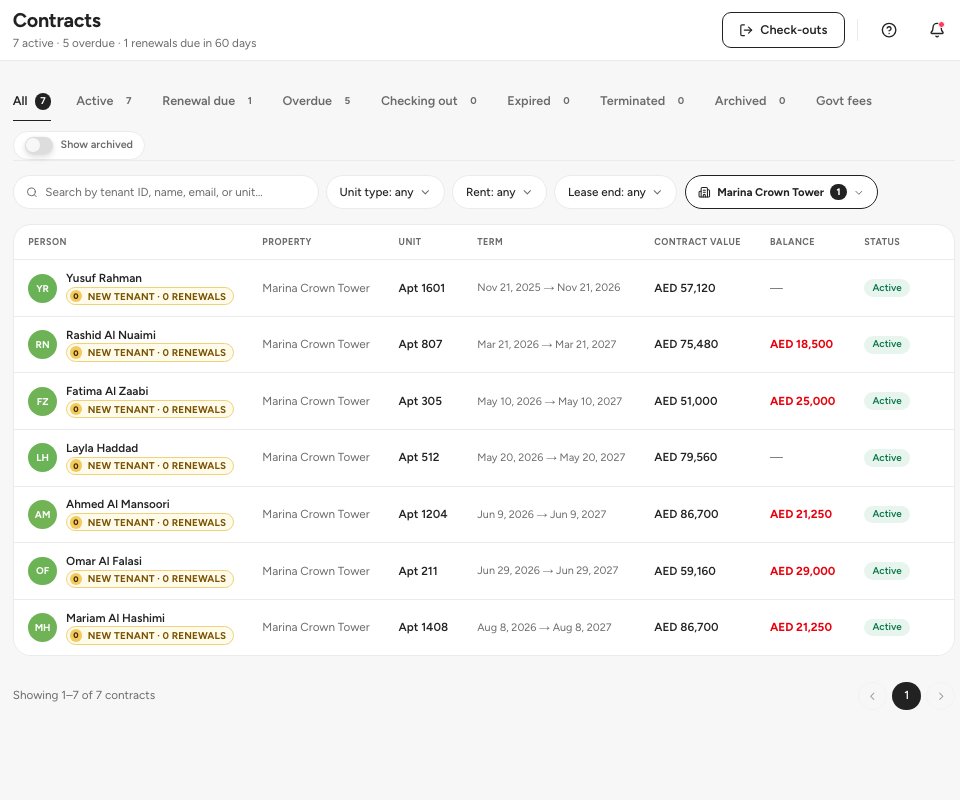Click Rashid Al Nuaimi's RN avatar
960x800 pixels.
point(42,345)
